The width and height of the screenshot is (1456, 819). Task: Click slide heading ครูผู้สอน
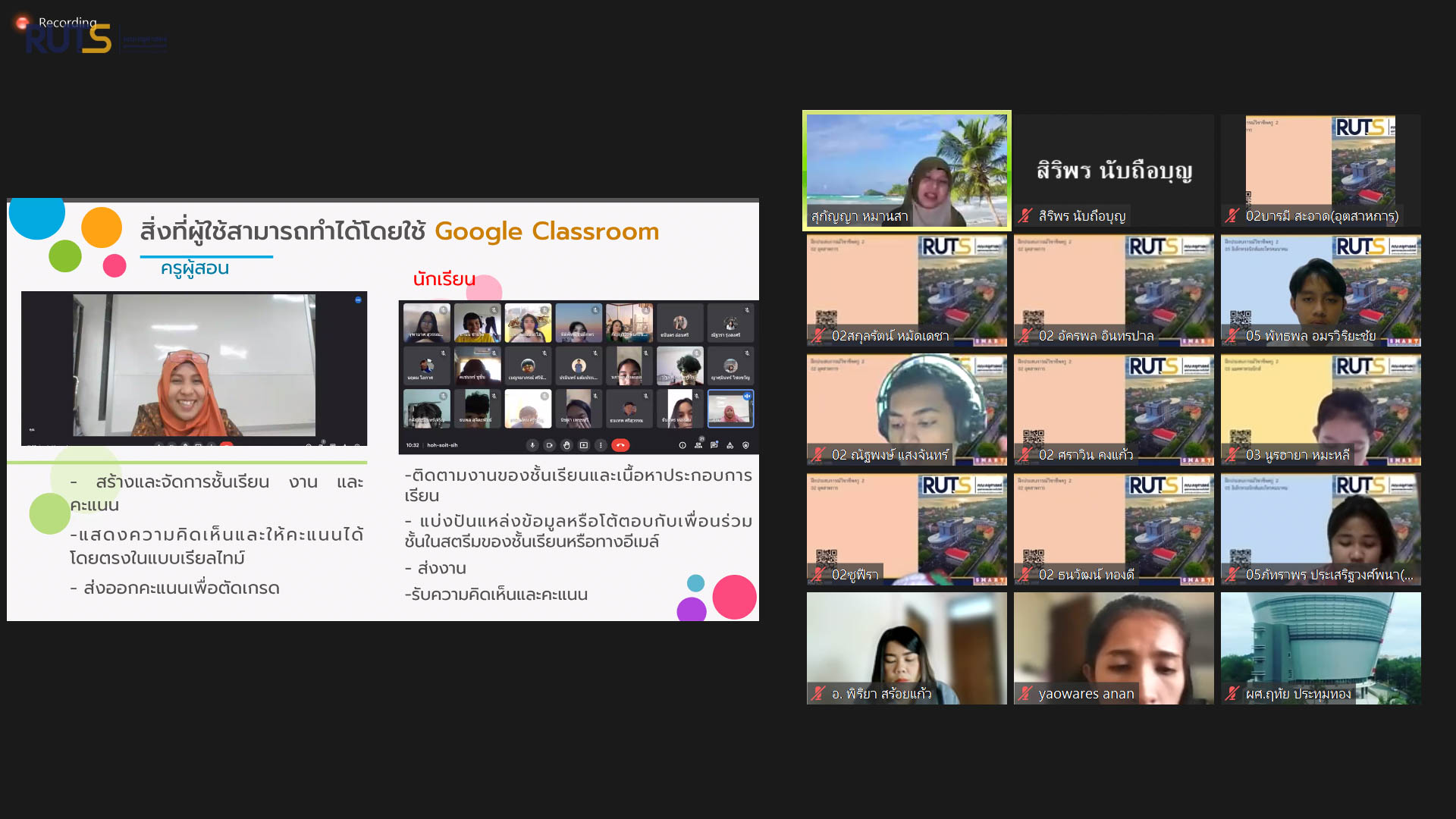coord(195,268)
